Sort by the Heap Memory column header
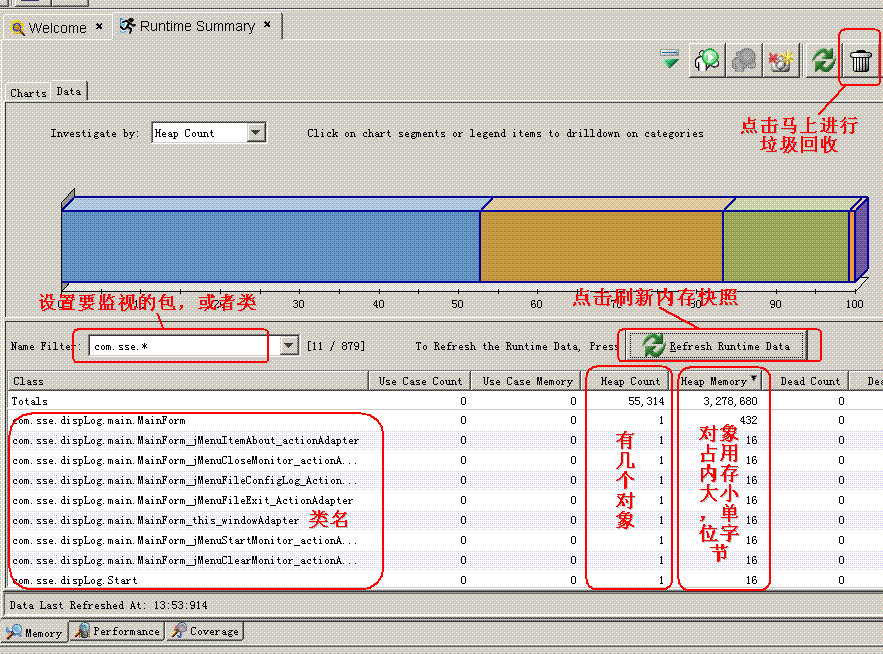The width and height of the screenshot is (883, 654). coord(718,381)
